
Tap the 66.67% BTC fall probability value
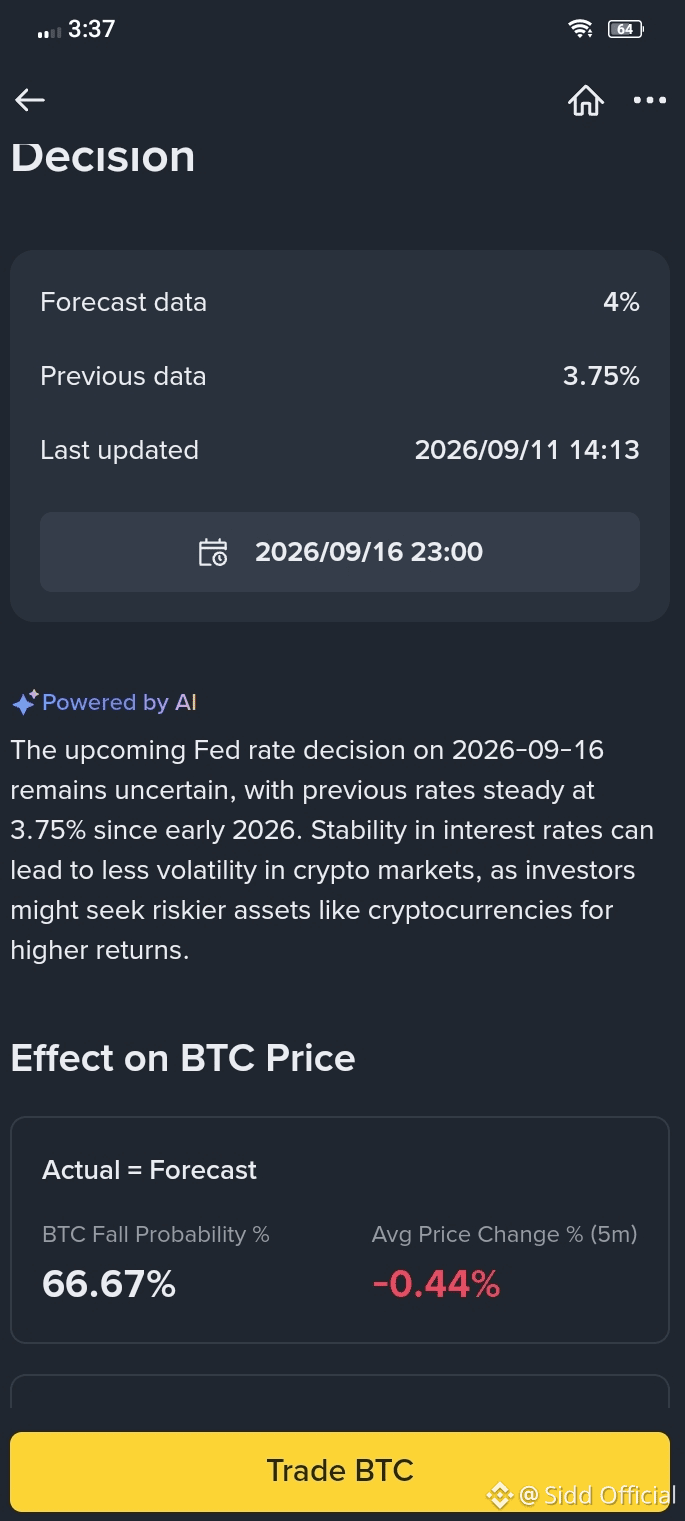pos(109,1284)
